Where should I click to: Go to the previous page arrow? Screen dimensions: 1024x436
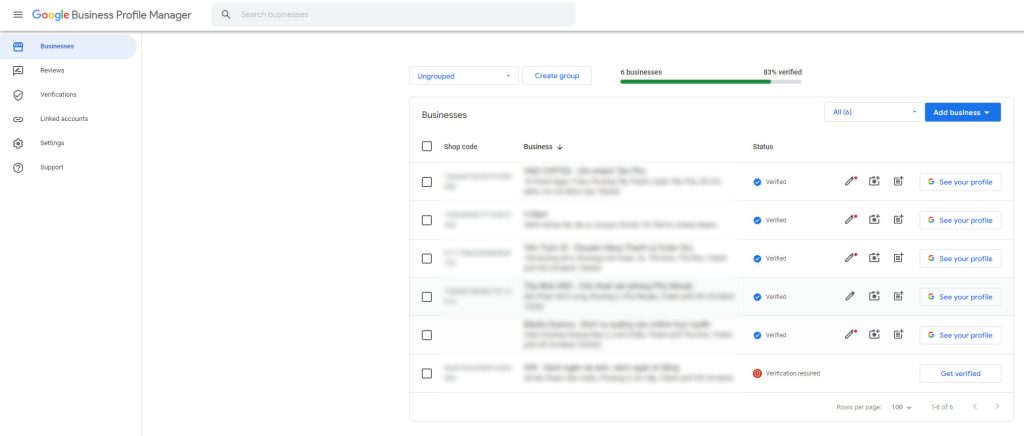[x=974, y=407]
